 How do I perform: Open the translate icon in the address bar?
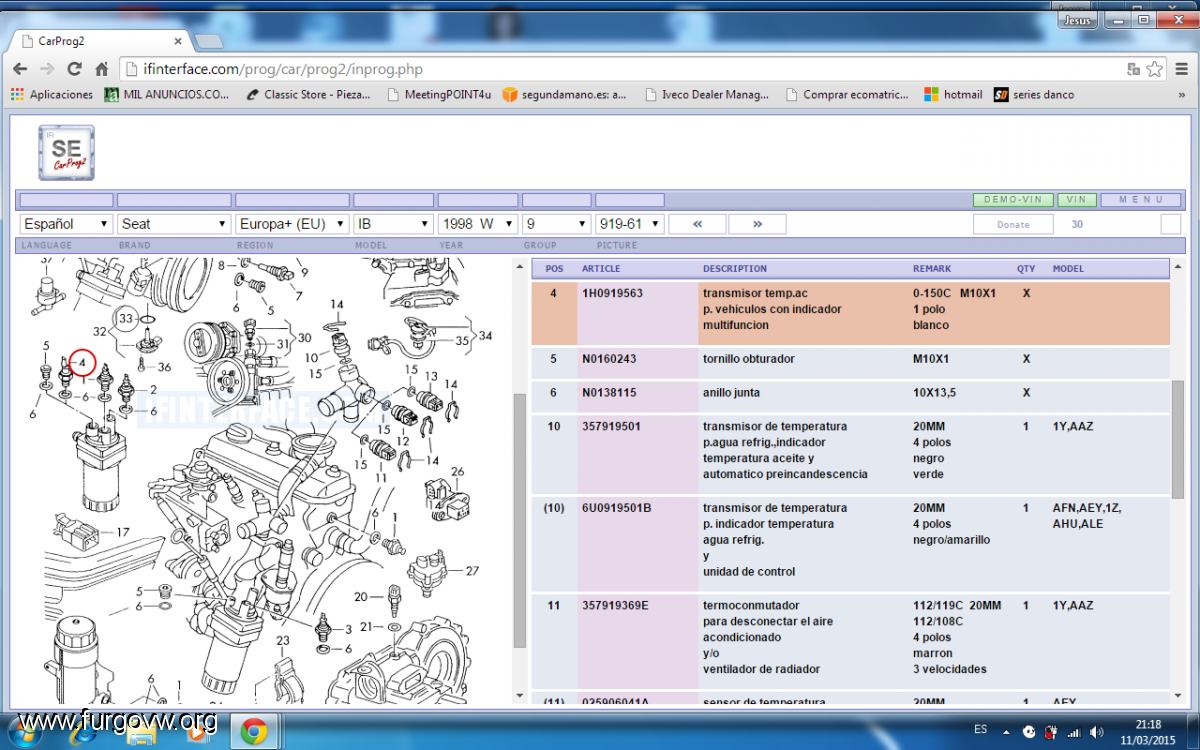click(1133, 69)
